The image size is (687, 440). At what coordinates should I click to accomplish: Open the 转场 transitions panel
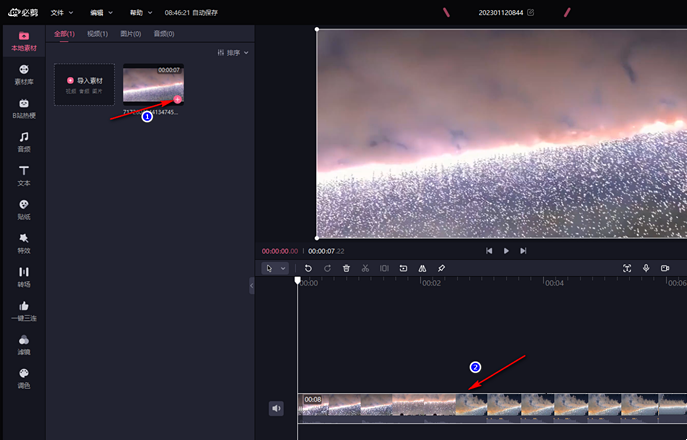coord(24,277)
